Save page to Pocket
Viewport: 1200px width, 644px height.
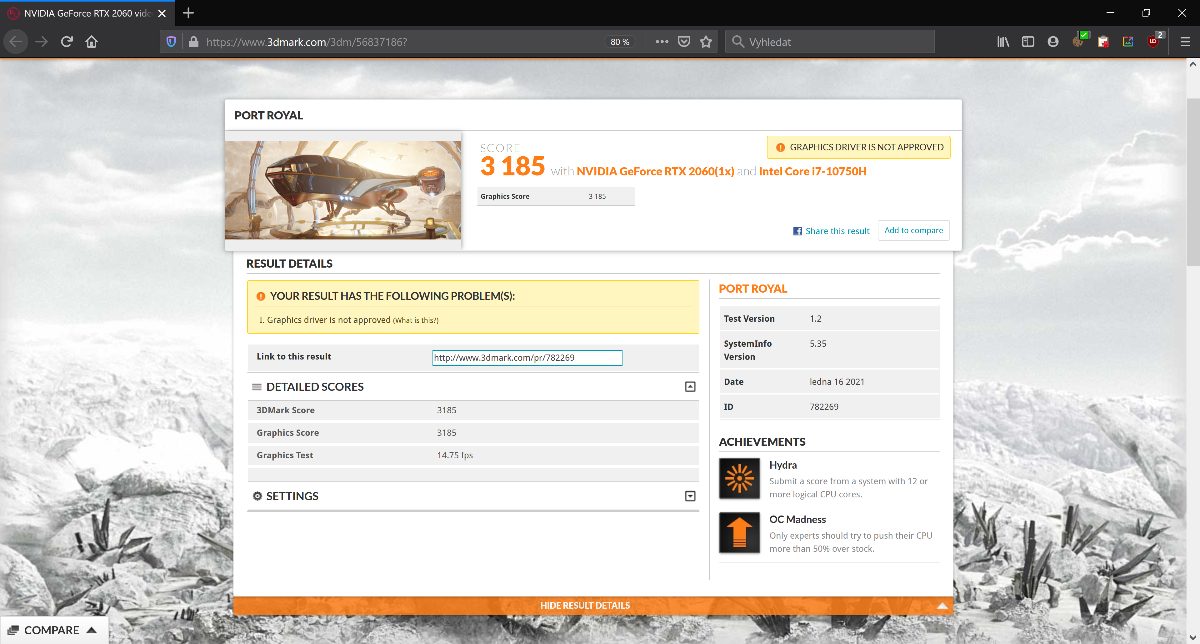684,42
